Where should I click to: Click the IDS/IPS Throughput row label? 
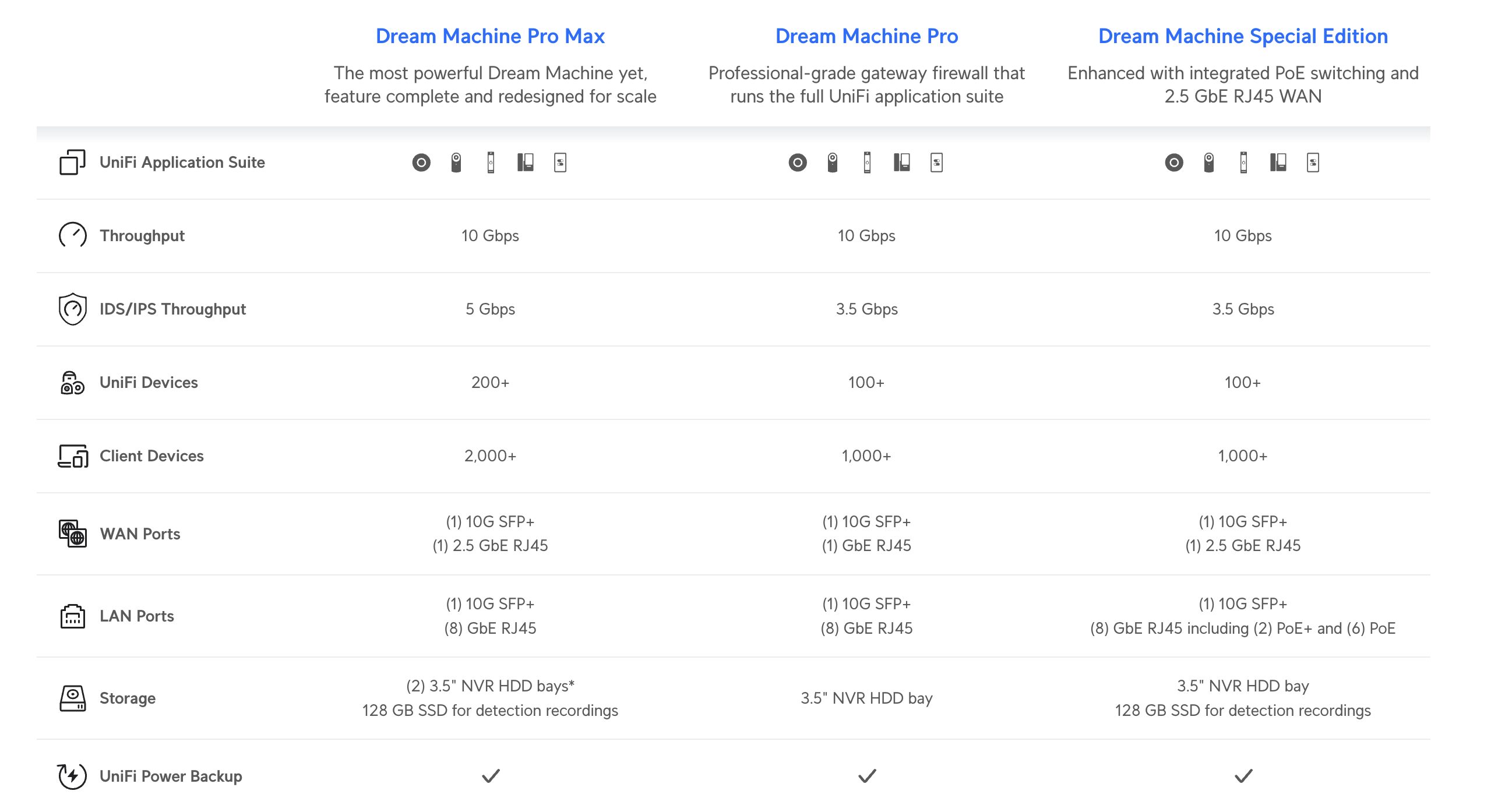coord(172,309)
